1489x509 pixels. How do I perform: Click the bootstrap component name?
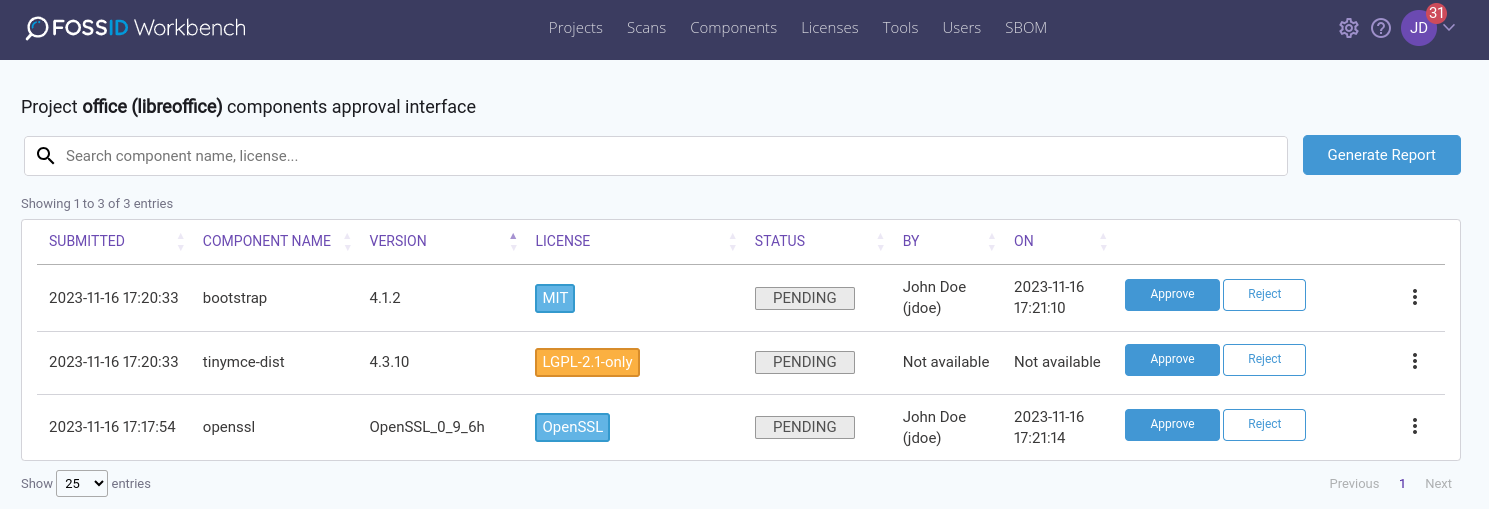(235, 298)
